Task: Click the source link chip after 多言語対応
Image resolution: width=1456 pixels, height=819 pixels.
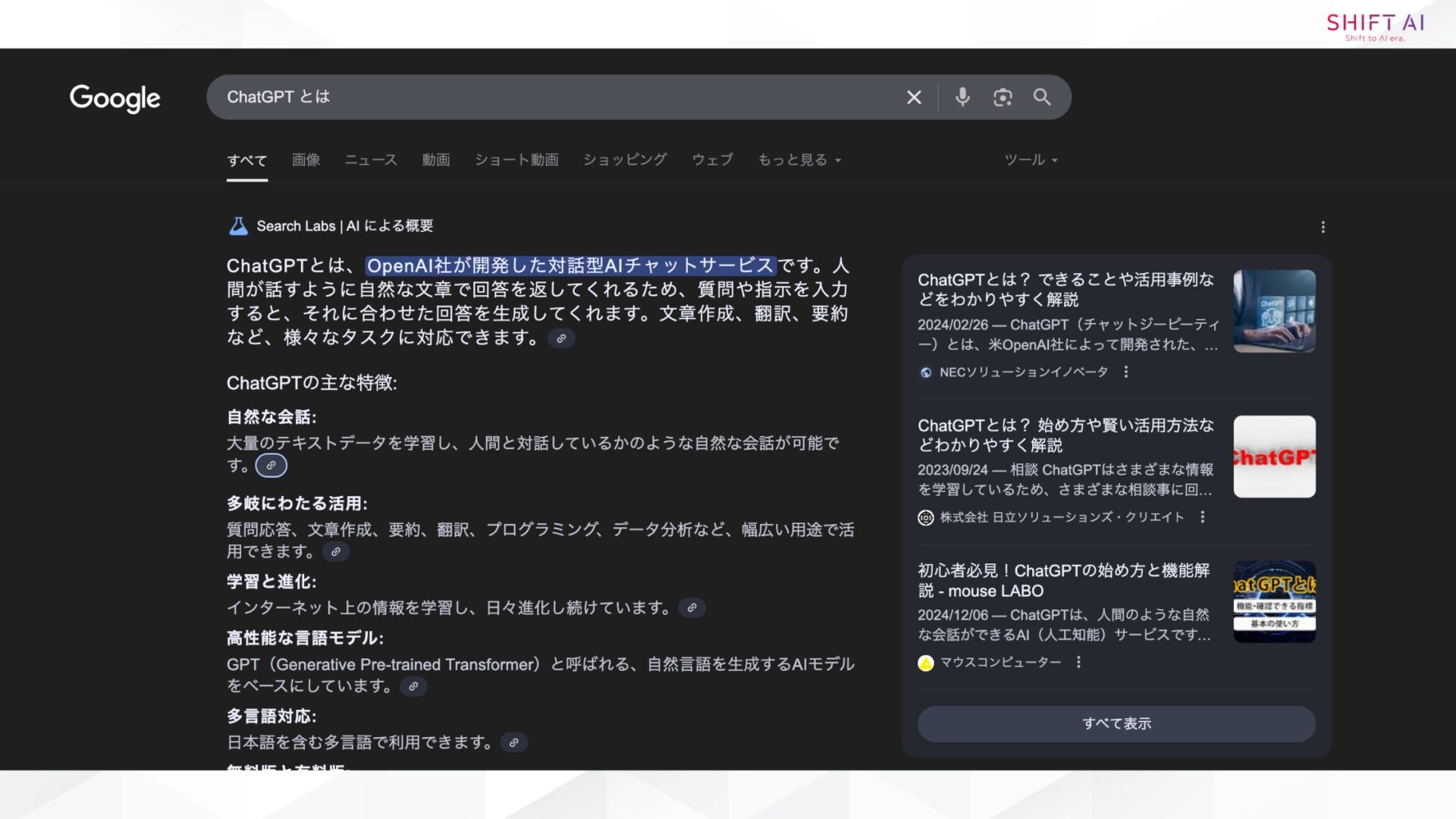Action: (x=514, y=742)
